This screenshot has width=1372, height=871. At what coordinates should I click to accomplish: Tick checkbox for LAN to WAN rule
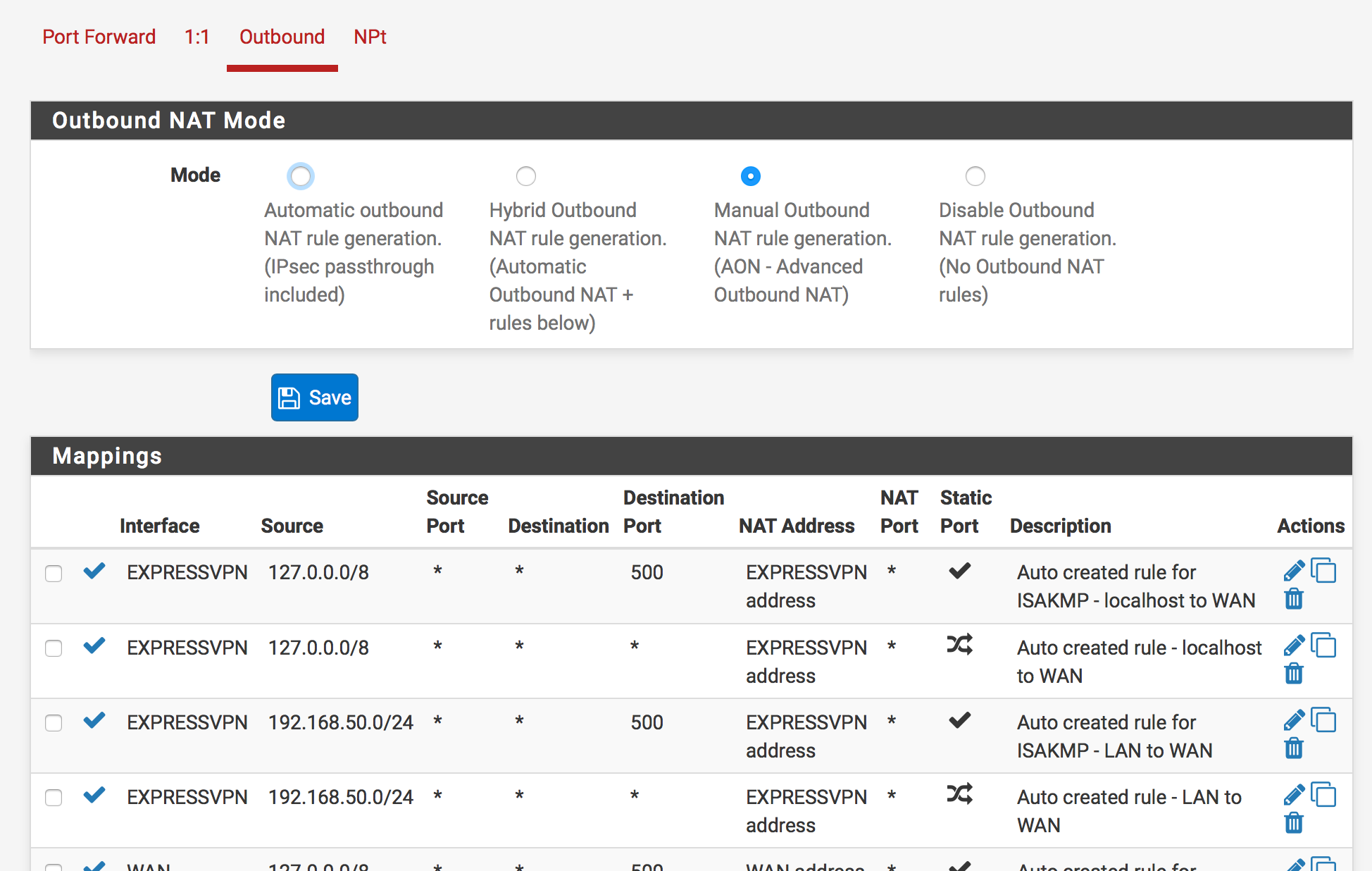click(x=54, y=798)
